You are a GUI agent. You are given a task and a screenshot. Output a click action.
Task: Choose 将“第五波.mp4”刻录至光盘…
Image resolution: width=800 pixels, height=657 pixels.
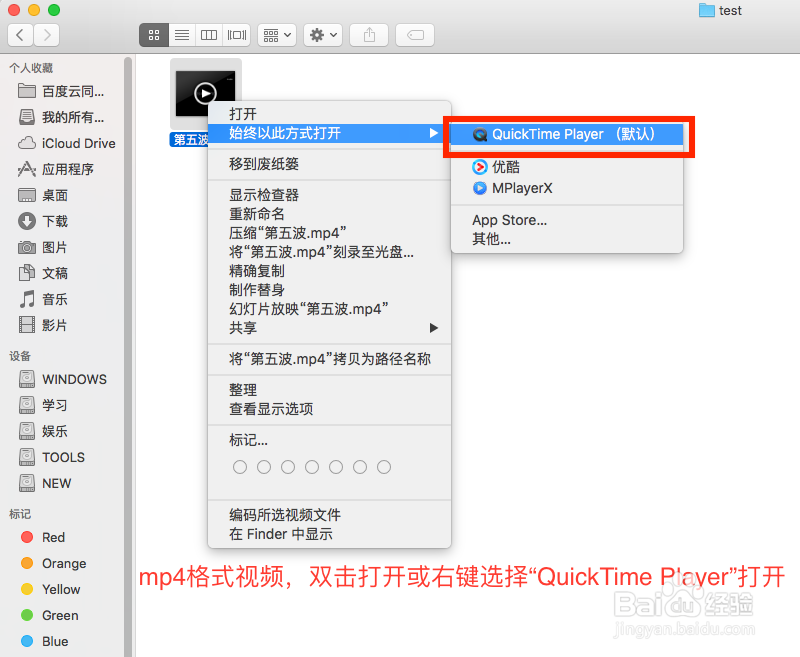point(330,252)
